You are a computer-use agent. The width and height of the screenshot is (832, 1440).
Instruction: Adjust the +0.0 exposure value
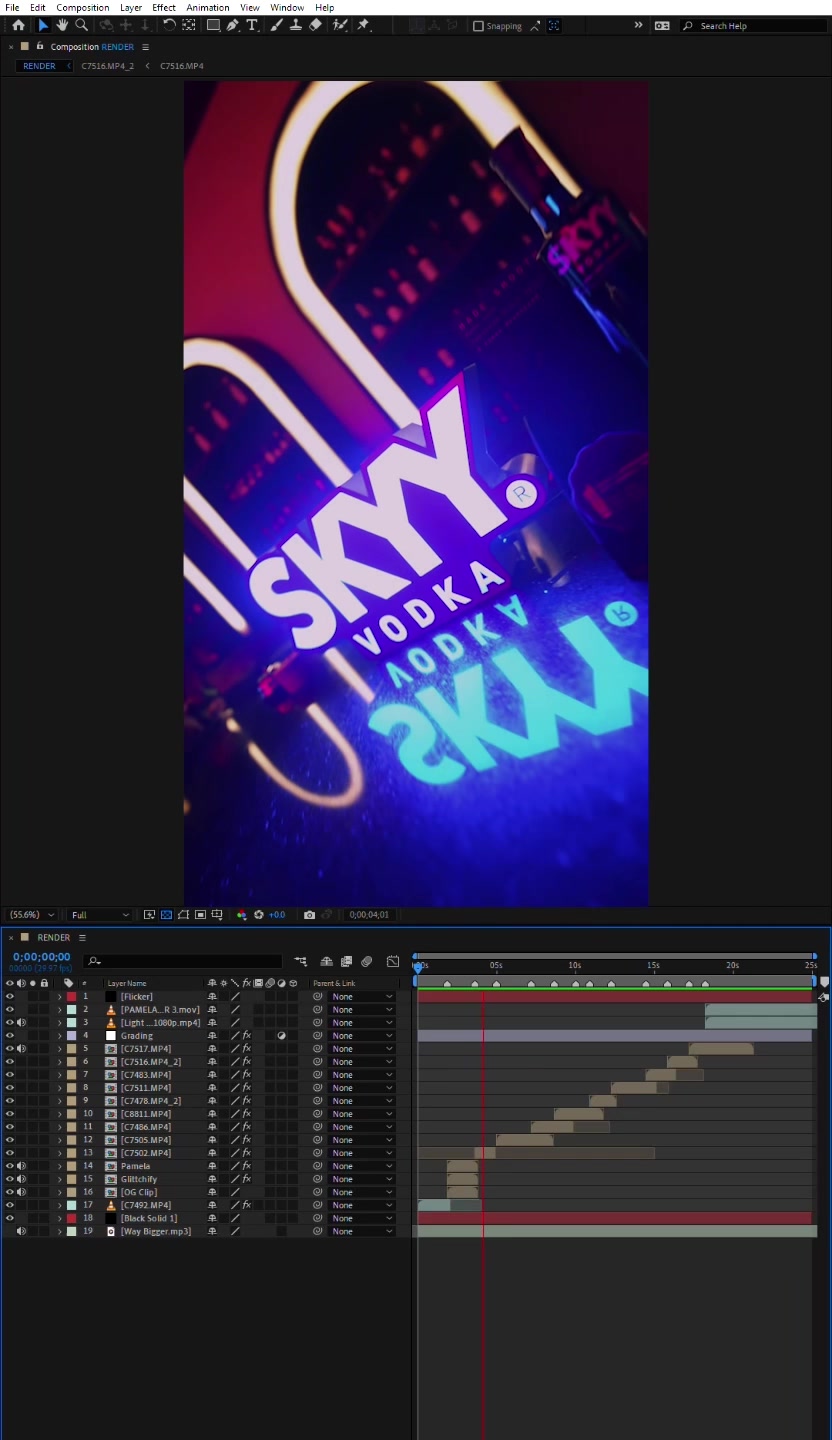coord(277,915)
